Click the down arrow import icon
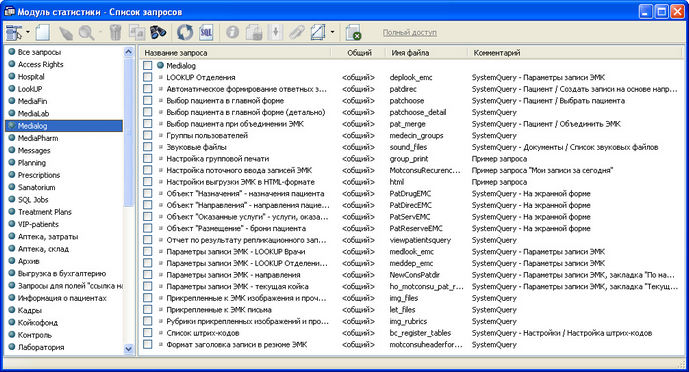 pyautogui.click(x=275, y=33)
